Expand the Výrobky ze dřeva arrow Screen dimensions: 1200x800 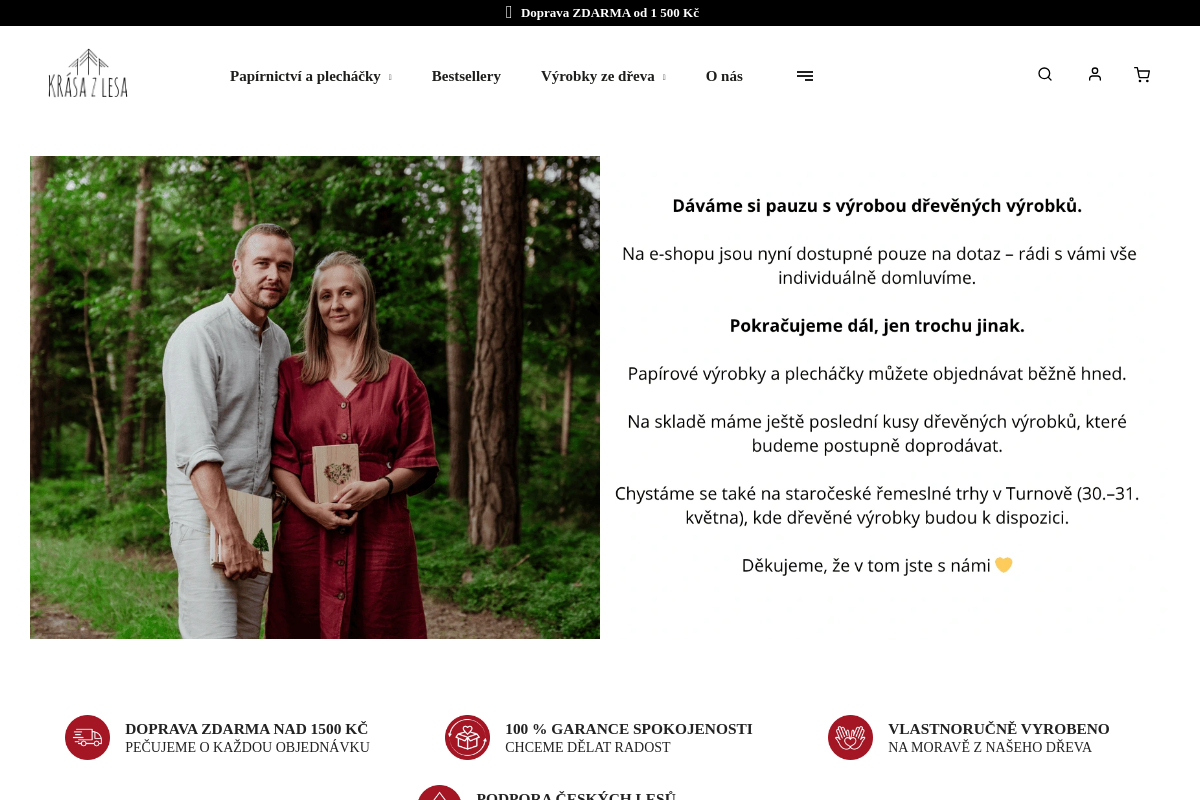point(664,77)
